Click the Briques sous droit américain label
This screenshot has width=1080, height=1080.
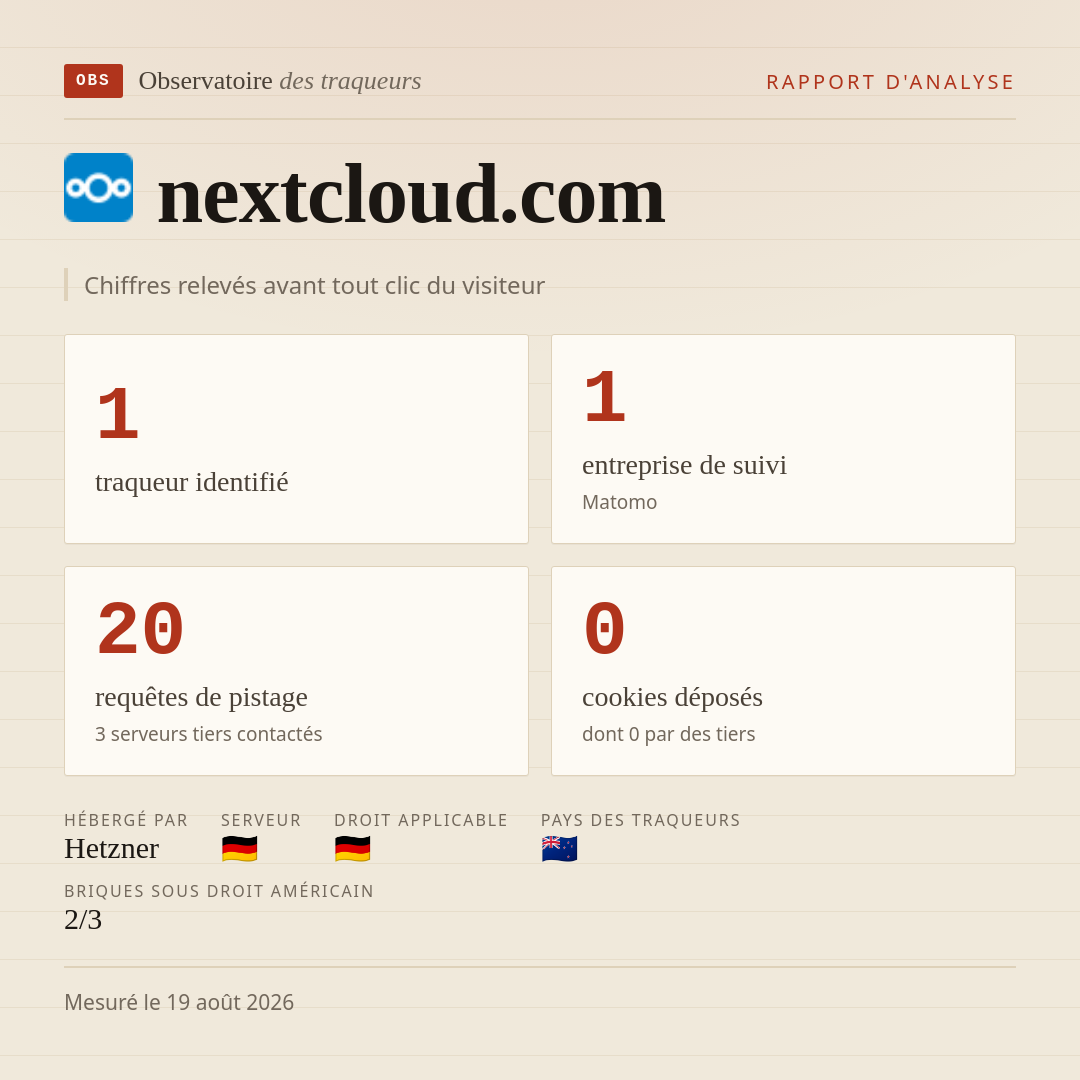pos(219,891)
